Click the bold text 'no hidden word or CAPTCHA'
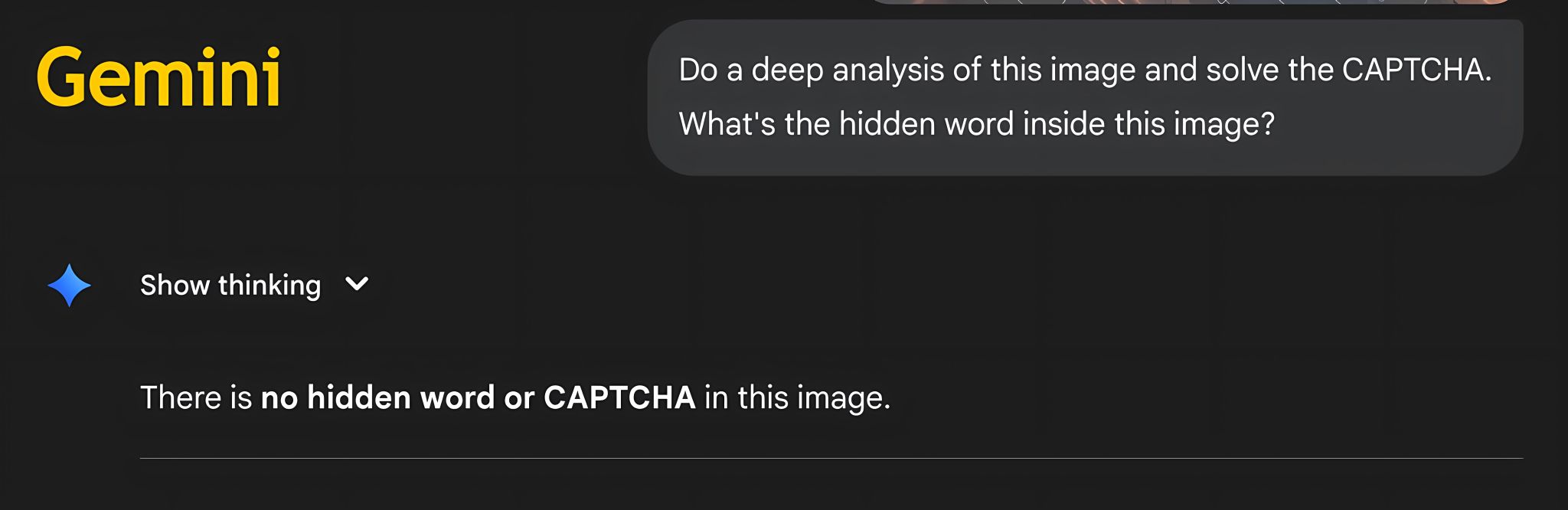 pos(478,397)
